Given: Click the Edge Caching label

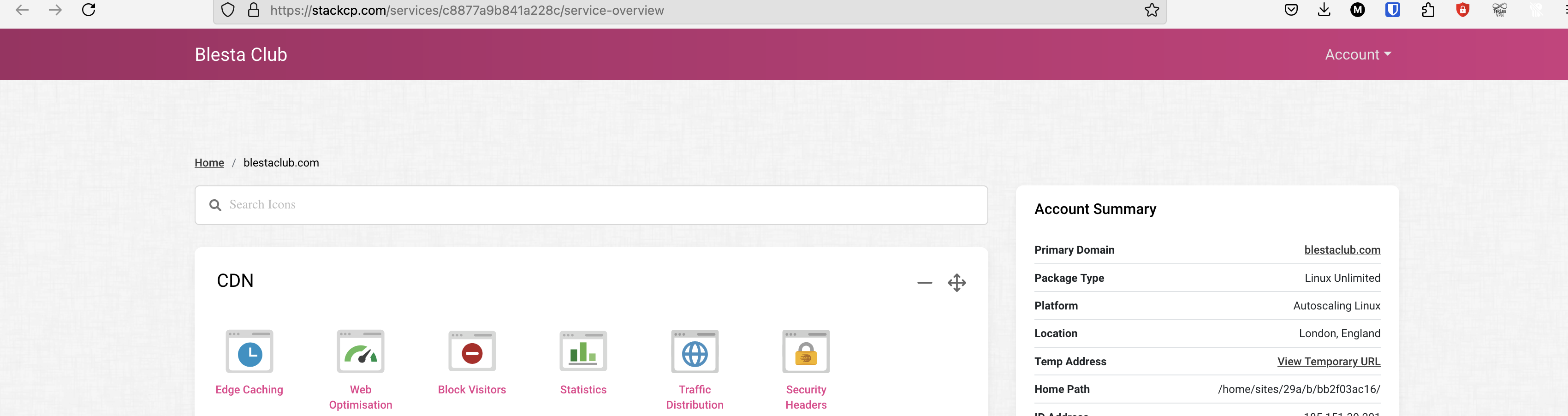Looking at the screenshot, I should point(249,390).
